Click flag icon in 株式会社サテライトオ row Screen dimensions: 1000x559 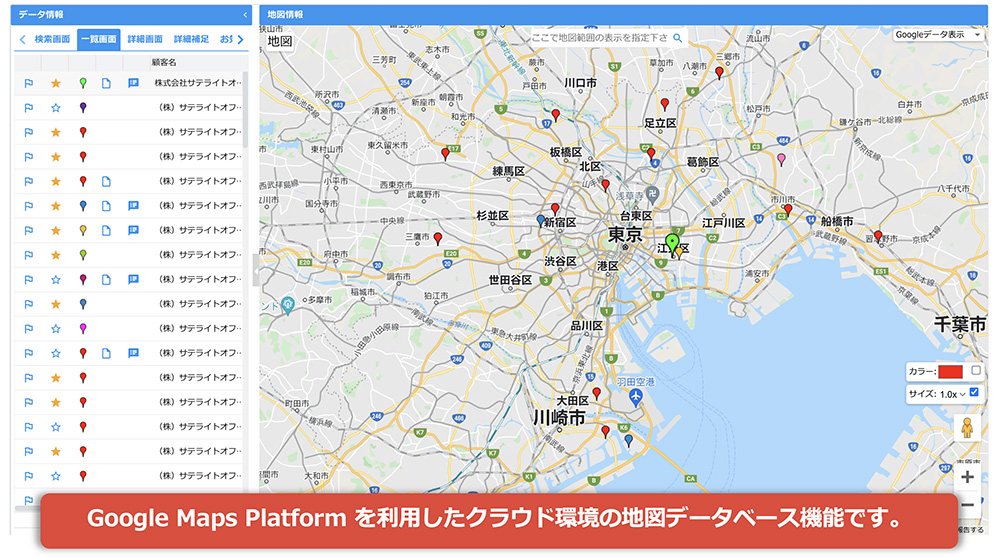(x=29, y=83)
